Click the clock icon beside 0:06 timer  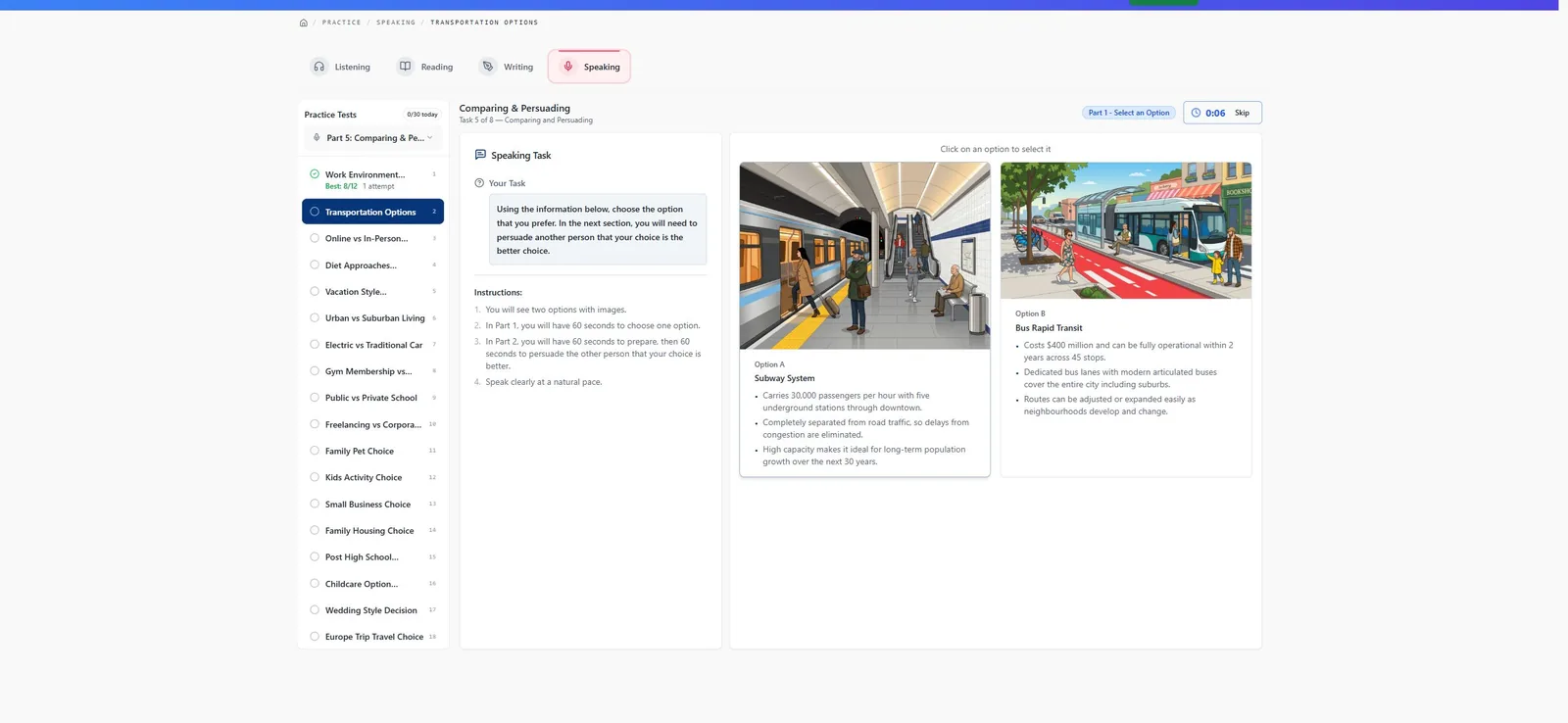pyautogui.click(x=1196, y=113)
